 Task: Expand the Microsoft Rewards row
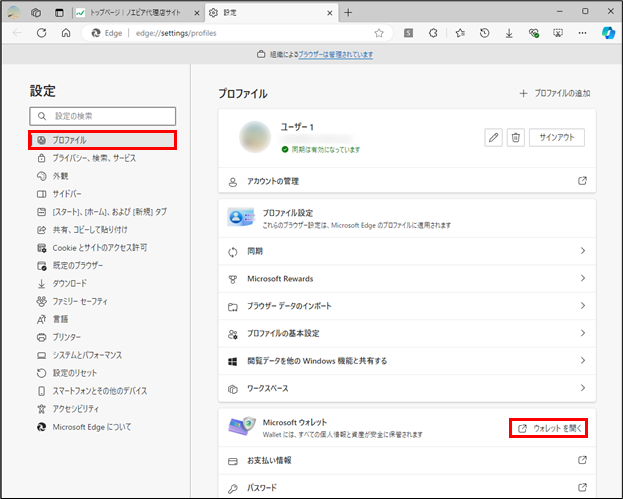pos(407,279)
